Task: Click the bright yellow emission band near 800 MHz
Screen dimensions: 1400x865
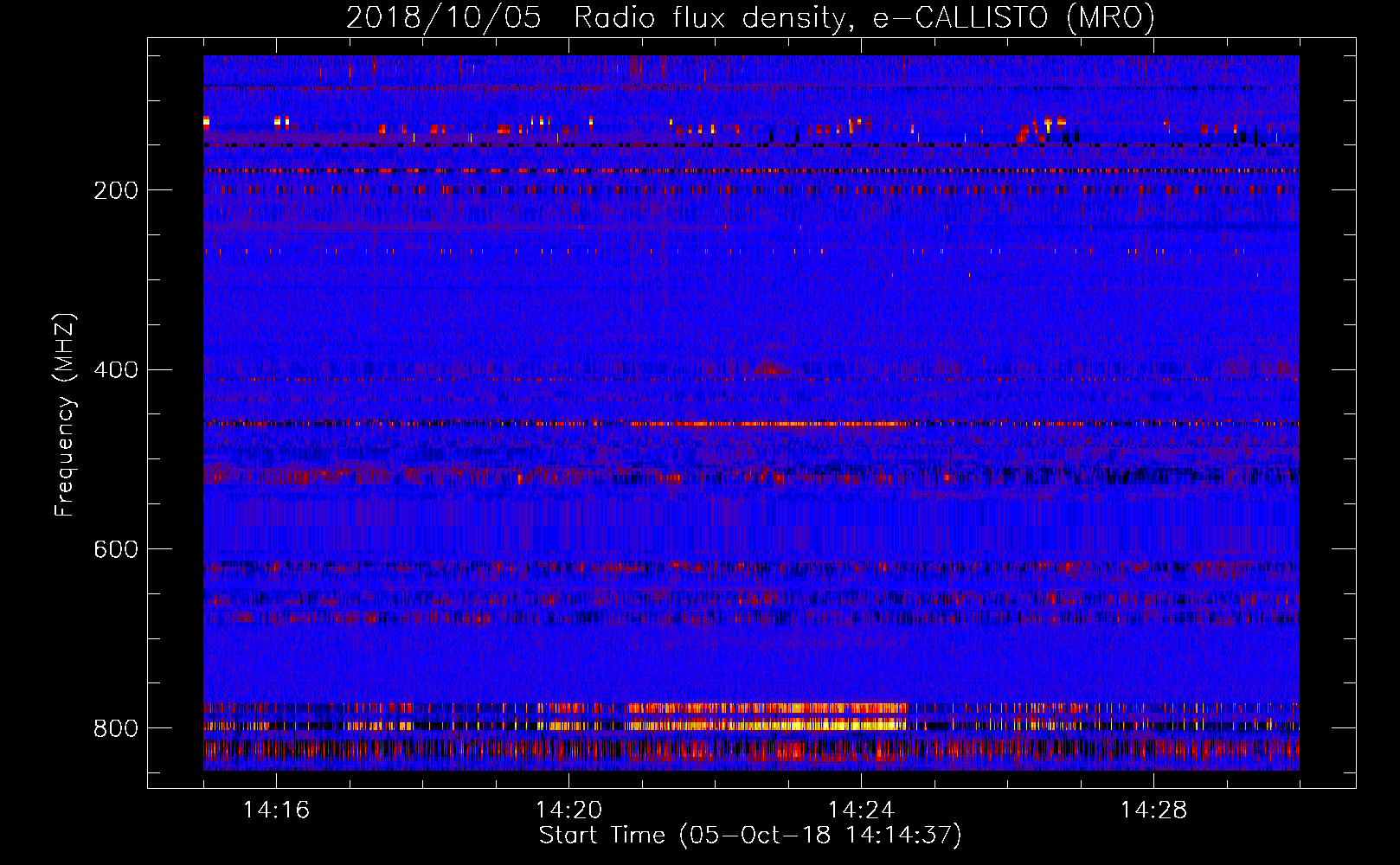Action: (x=768, y=725)
